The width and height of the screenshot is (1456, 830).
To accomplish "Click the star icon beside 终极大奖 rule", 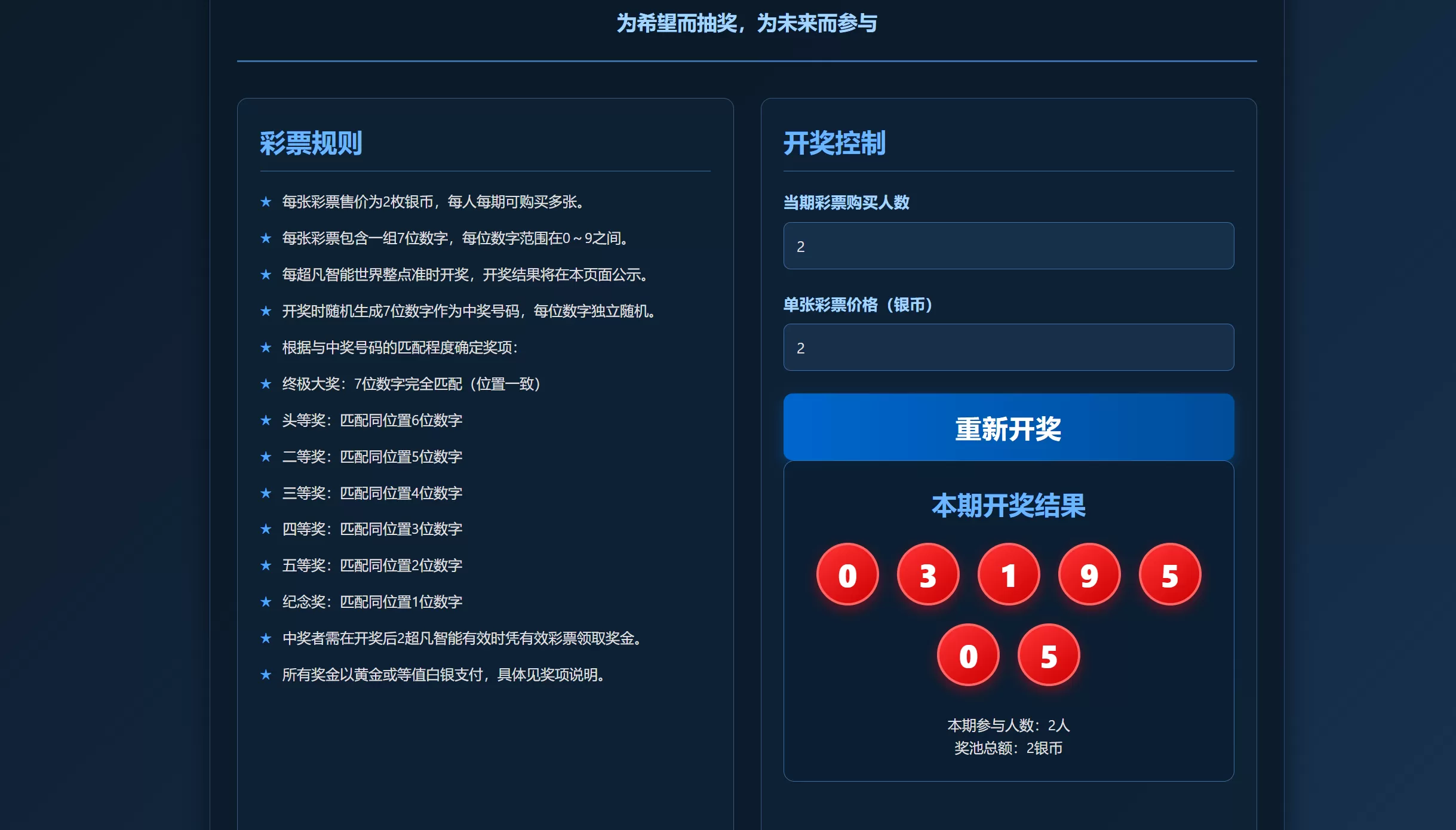I will coord(266,384).
